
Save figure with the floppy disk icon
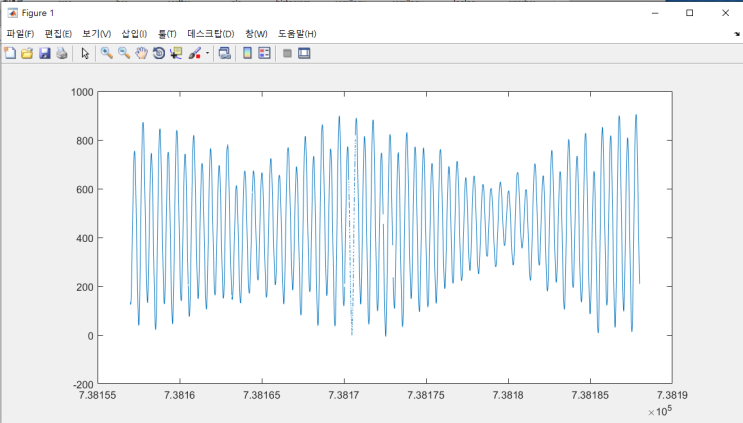pos(45,53)
